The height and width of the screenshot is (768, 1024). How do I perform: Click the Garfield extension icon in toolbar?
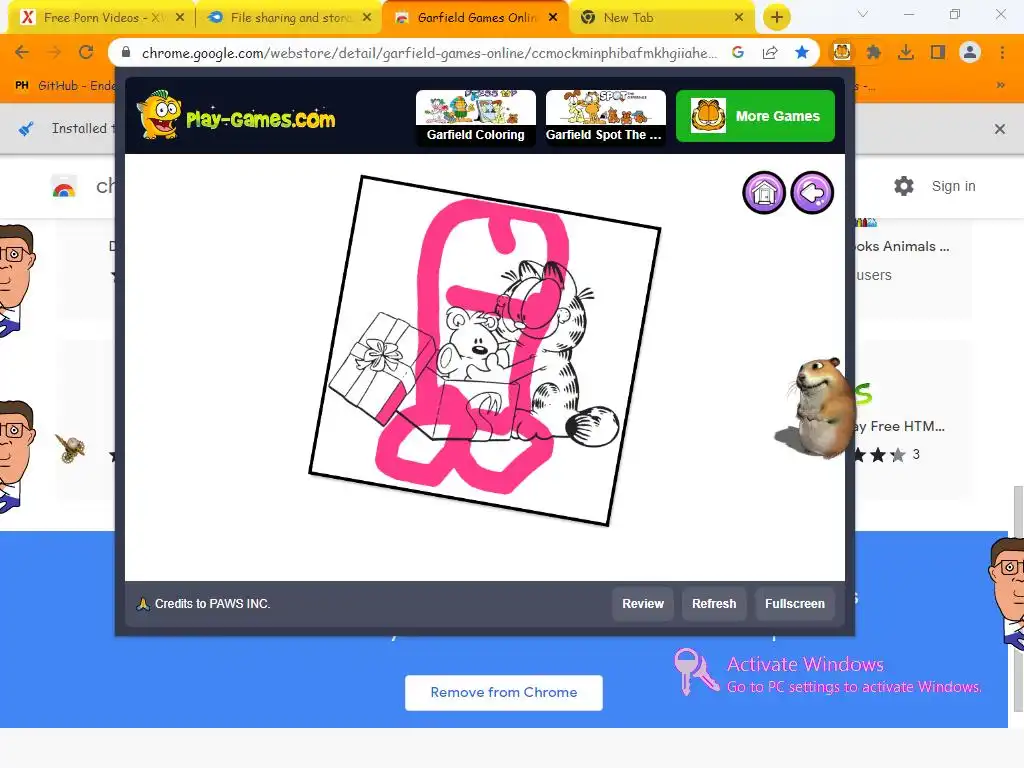point(842,52)
